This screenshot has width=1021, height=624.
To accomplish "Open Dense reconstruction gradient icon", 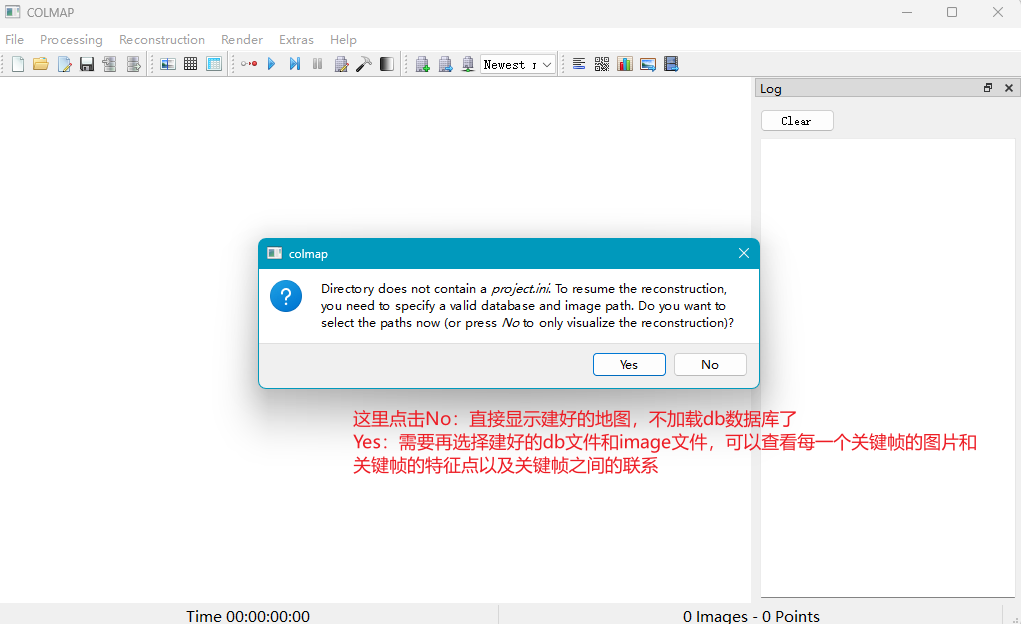I will 387,64.
